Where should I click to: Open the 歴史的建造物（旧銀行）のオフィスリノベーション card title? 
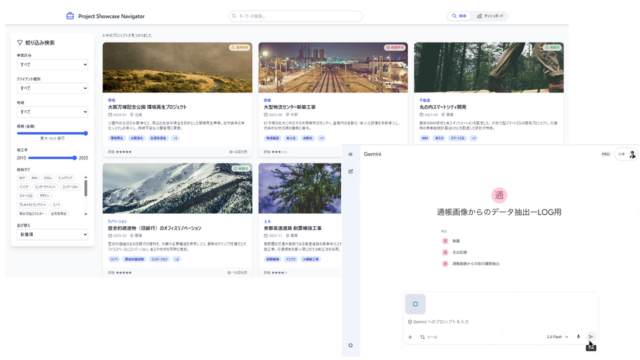click(155, 228)
